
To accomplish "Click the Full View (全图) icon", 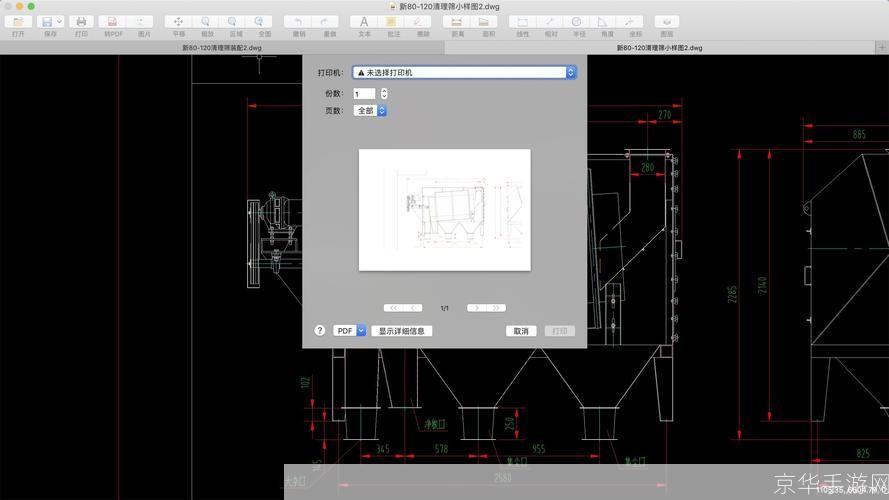I will [x=259, y=22].
